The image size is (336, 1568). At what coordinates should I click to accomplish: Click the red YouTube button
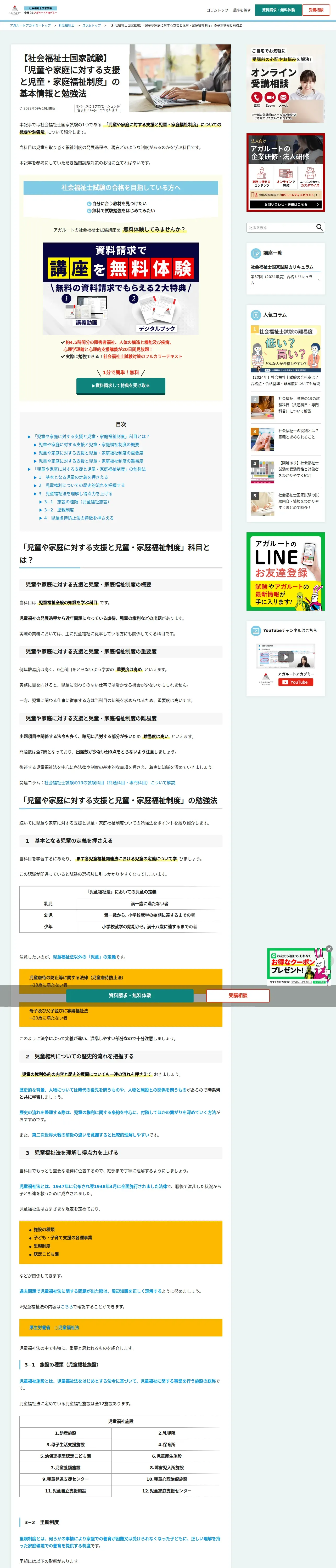296,682
